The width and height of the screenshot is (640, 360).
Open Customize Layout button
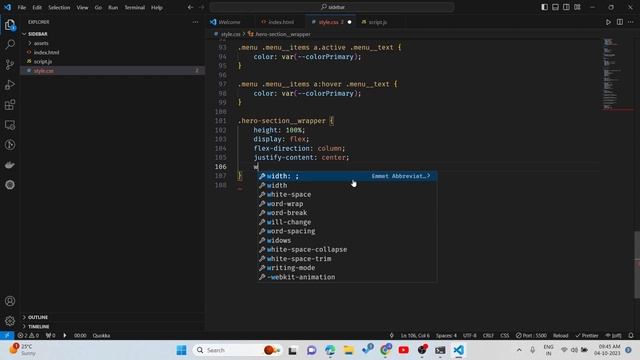(577, 7)
